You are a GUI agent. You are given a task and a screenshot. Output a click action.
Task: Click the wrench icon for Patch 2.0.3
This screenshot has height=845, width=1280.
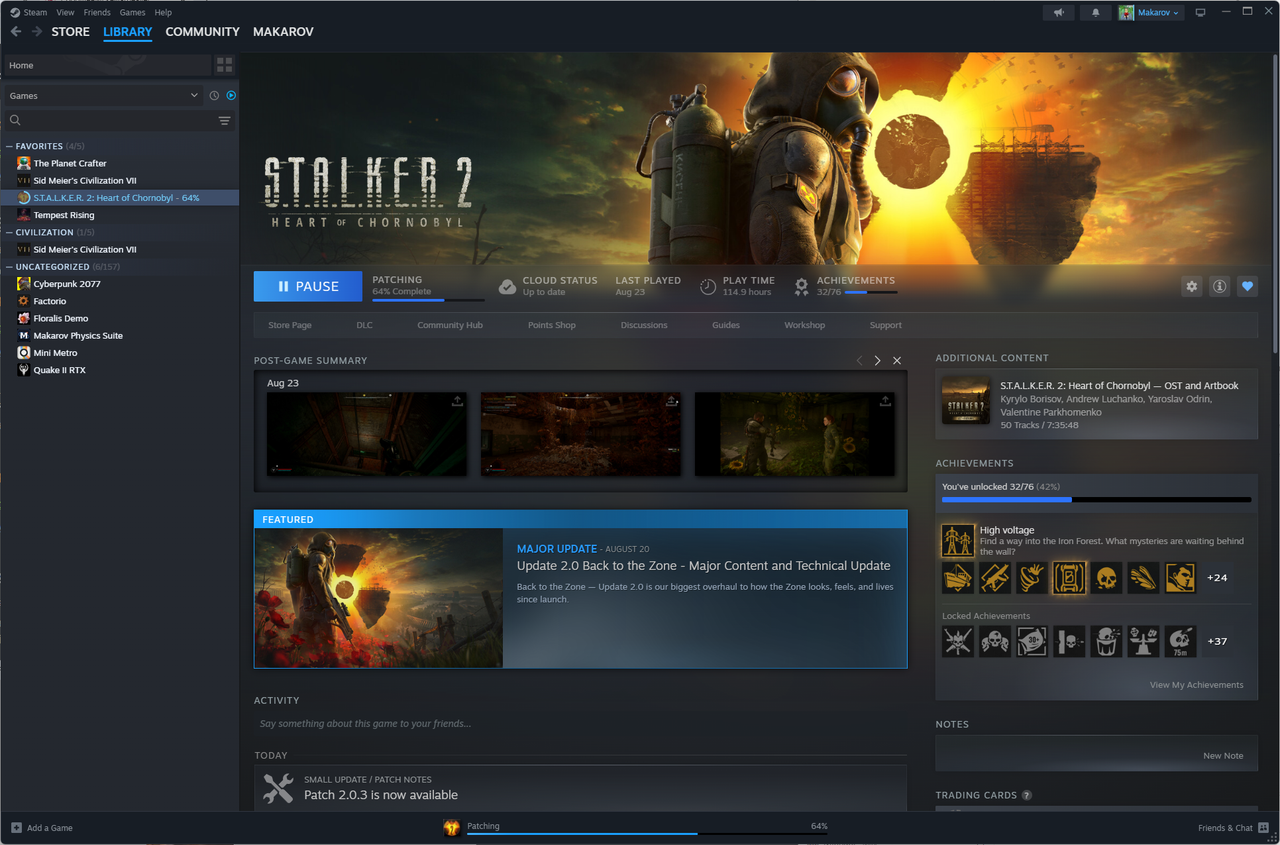[278, 788]
